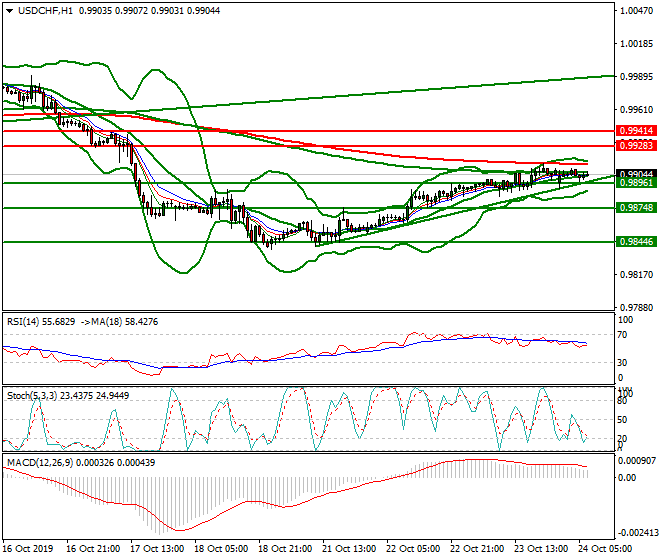Select the MACD scale value 0.000907
The image size is (660, 560).
point(636,461)
